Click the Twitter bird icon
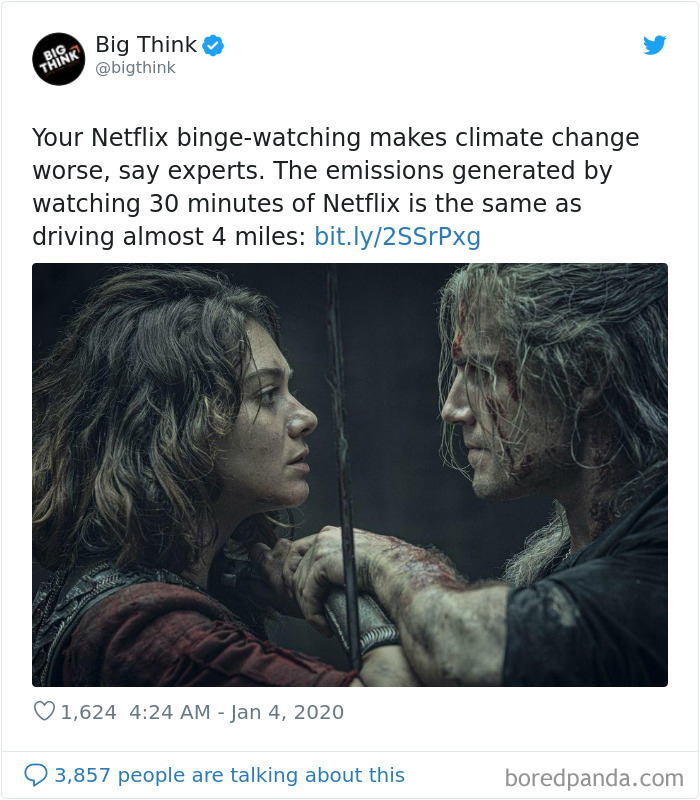The height and width of the screenshot is (800, 700). [655, 44]
